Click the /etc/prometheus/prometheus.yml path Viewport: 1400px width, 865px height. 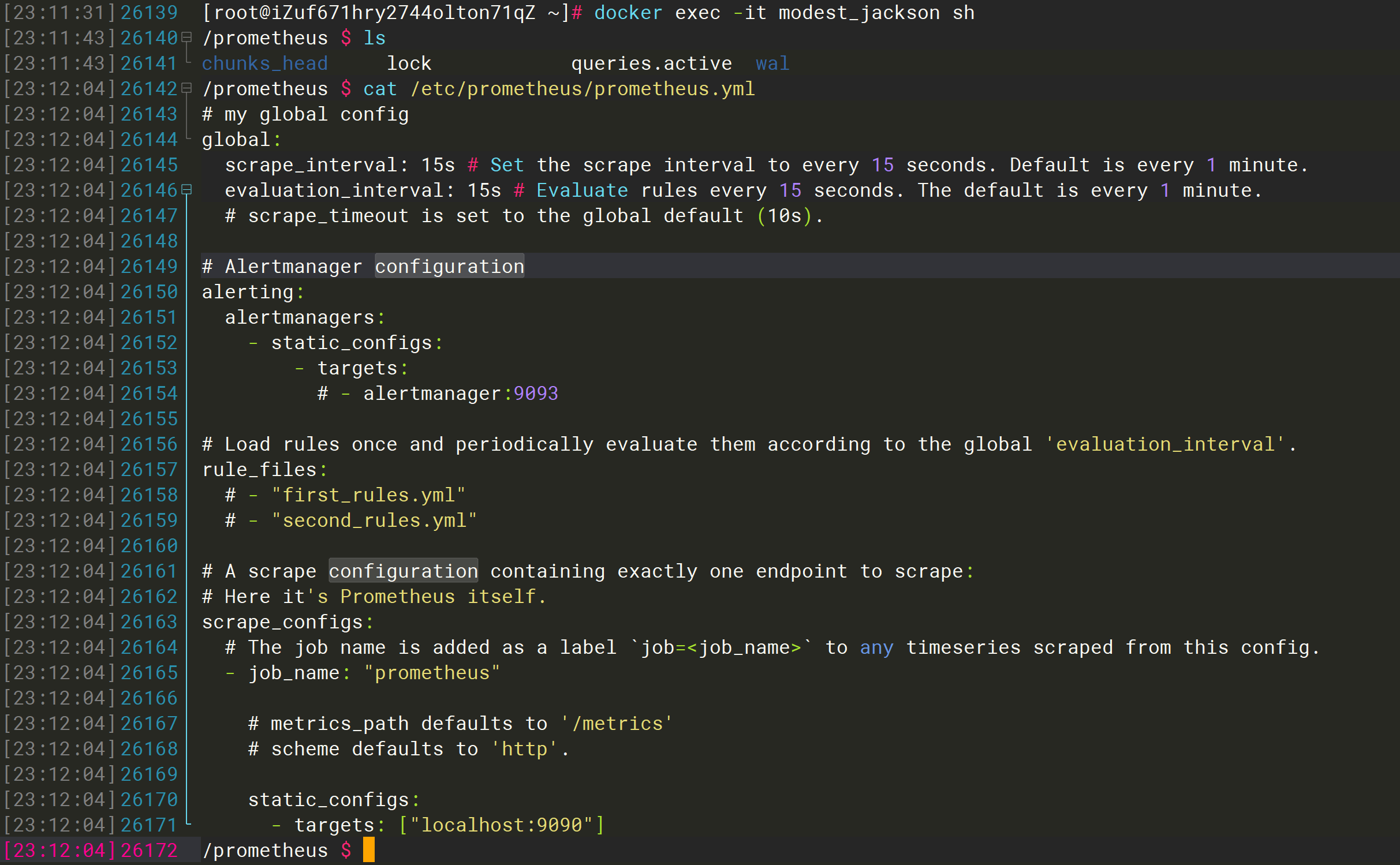pos(582,88)
